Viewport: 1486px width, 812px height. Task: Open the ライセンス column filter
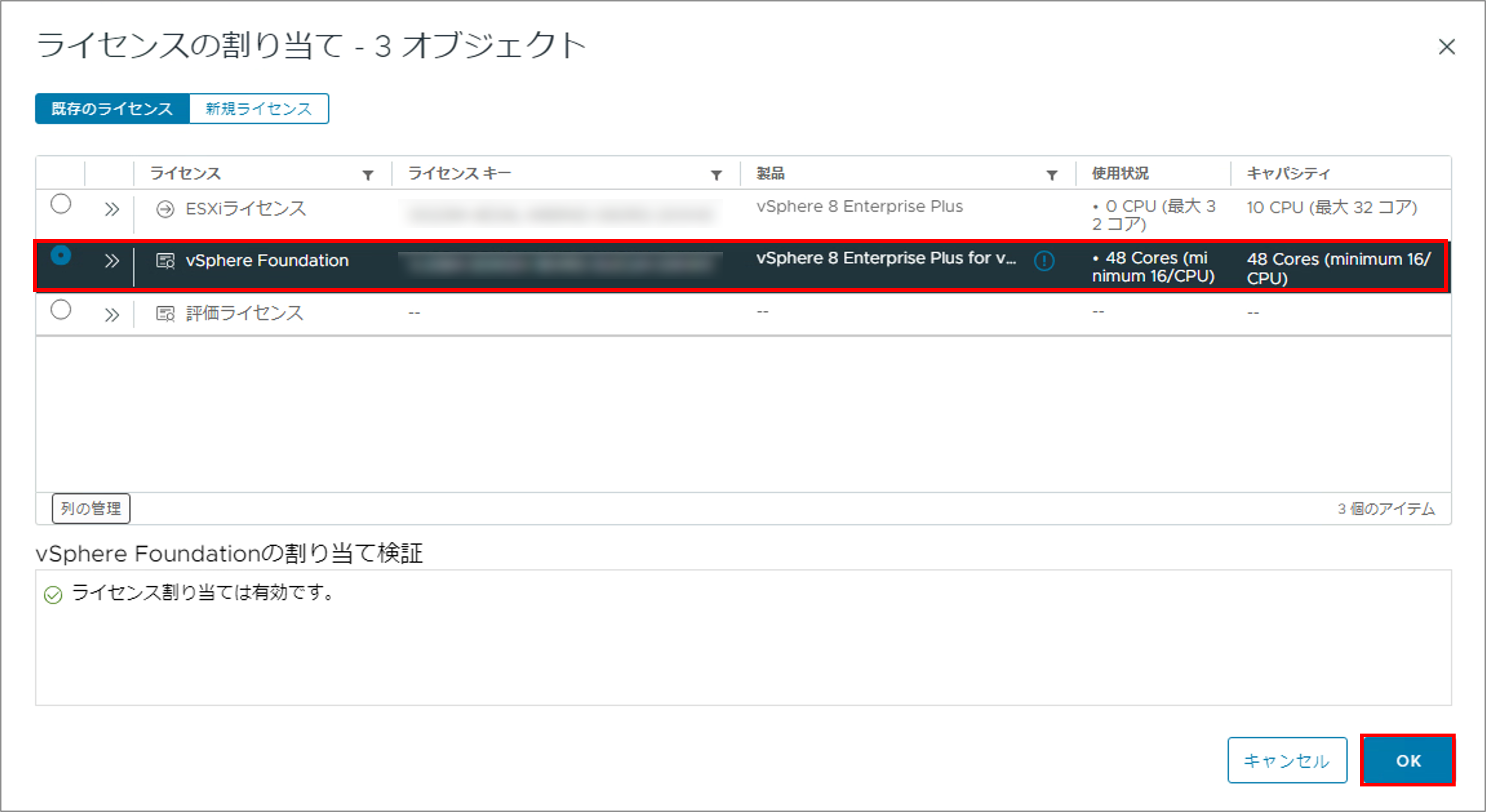click(368, 175)
